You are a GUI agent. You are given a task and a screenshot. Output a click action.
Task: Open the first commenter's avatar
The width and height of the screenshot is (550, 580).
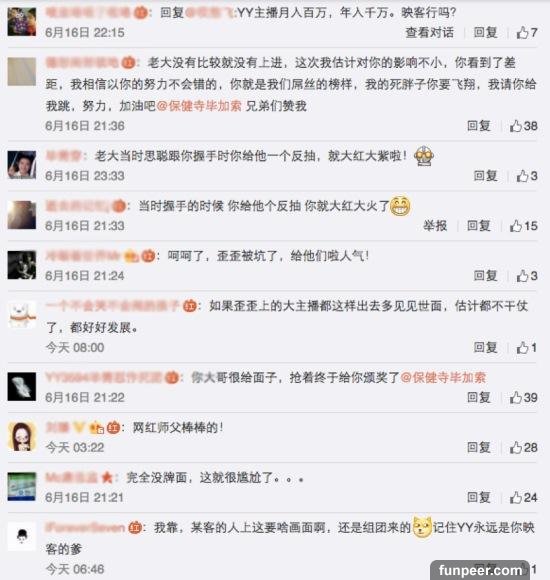pos(22,22)
